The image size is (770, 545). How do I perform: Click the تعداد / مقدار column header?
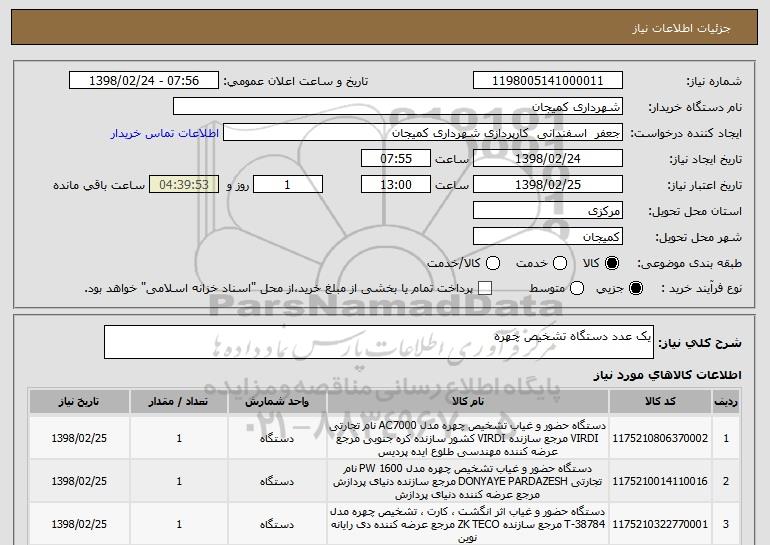coord(179,402)
